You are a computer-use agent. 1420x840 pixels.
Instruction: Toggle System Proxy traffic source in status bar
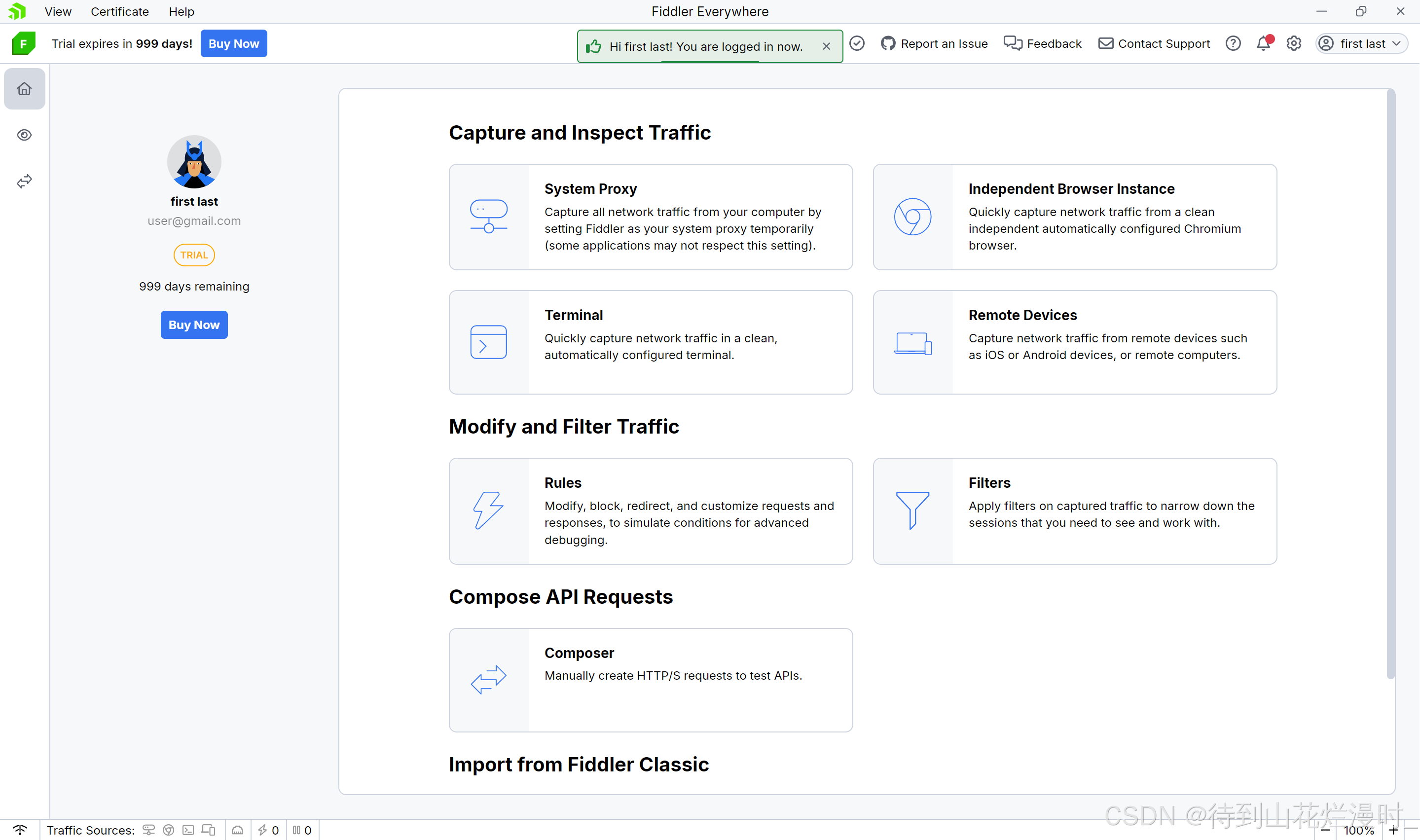tap(149, 830)
